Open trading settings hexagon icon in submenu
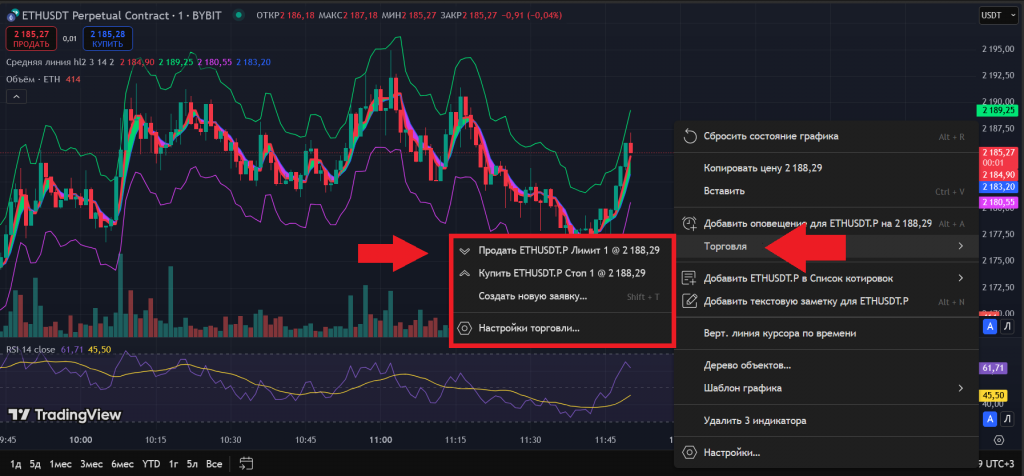The height and width of the screenshot is (476, 1024). pyautogui.click(x=463, y=327)
